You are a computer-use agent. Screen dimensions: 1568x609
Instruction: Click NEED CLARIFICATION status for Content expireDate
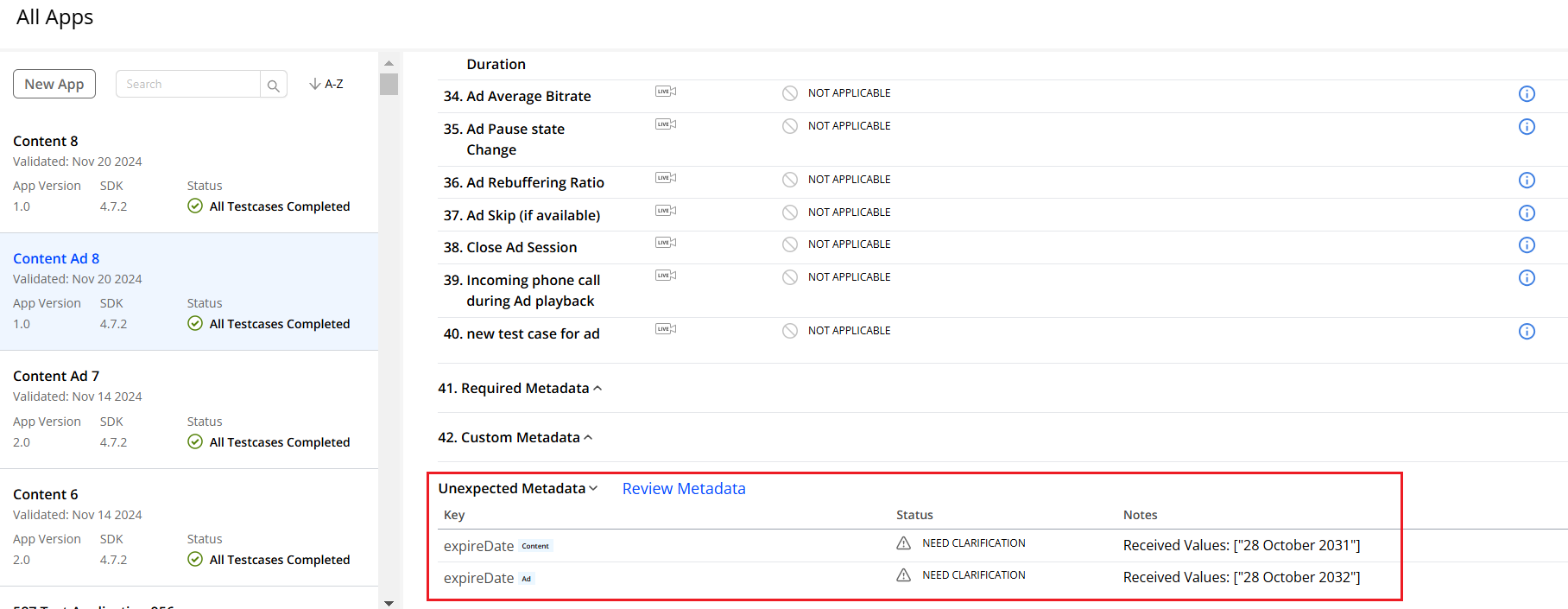(974, 543)
